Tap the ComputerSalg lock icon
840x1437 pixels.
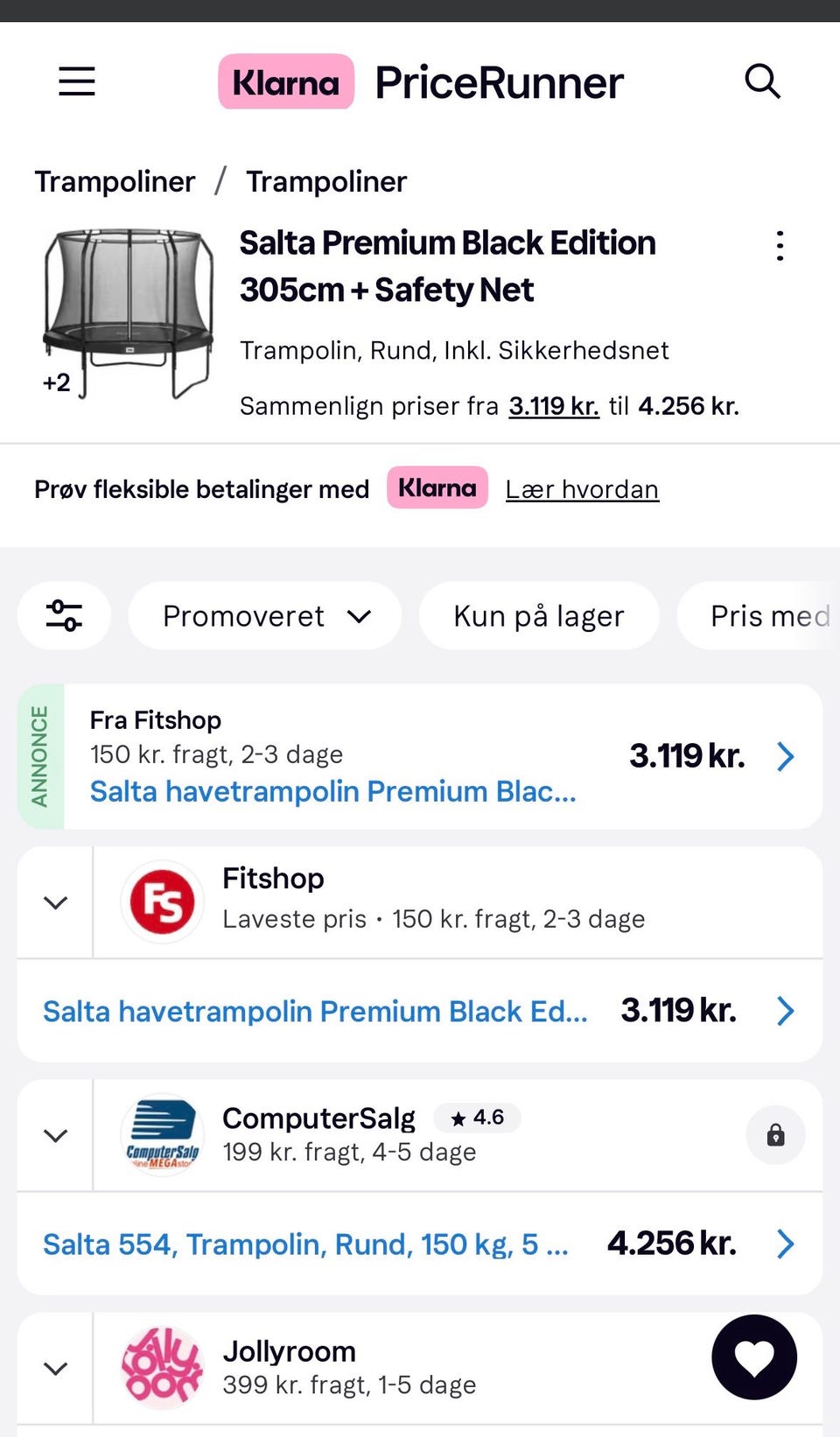click(775, 1135)
